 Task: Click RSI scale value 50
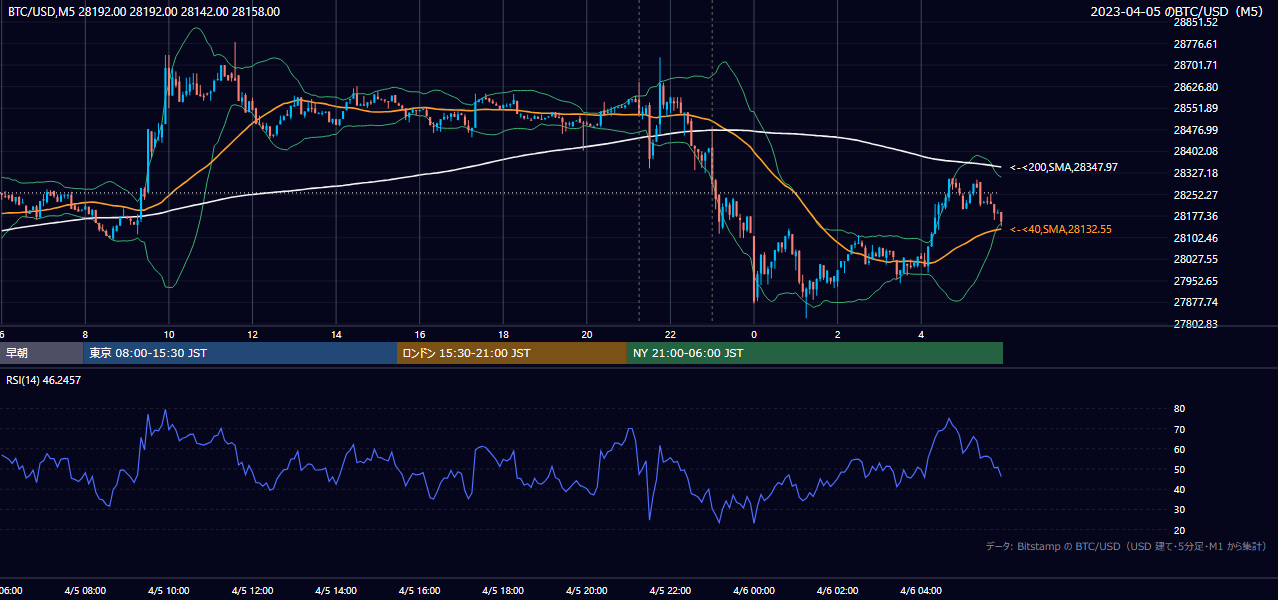(1180, 469)
